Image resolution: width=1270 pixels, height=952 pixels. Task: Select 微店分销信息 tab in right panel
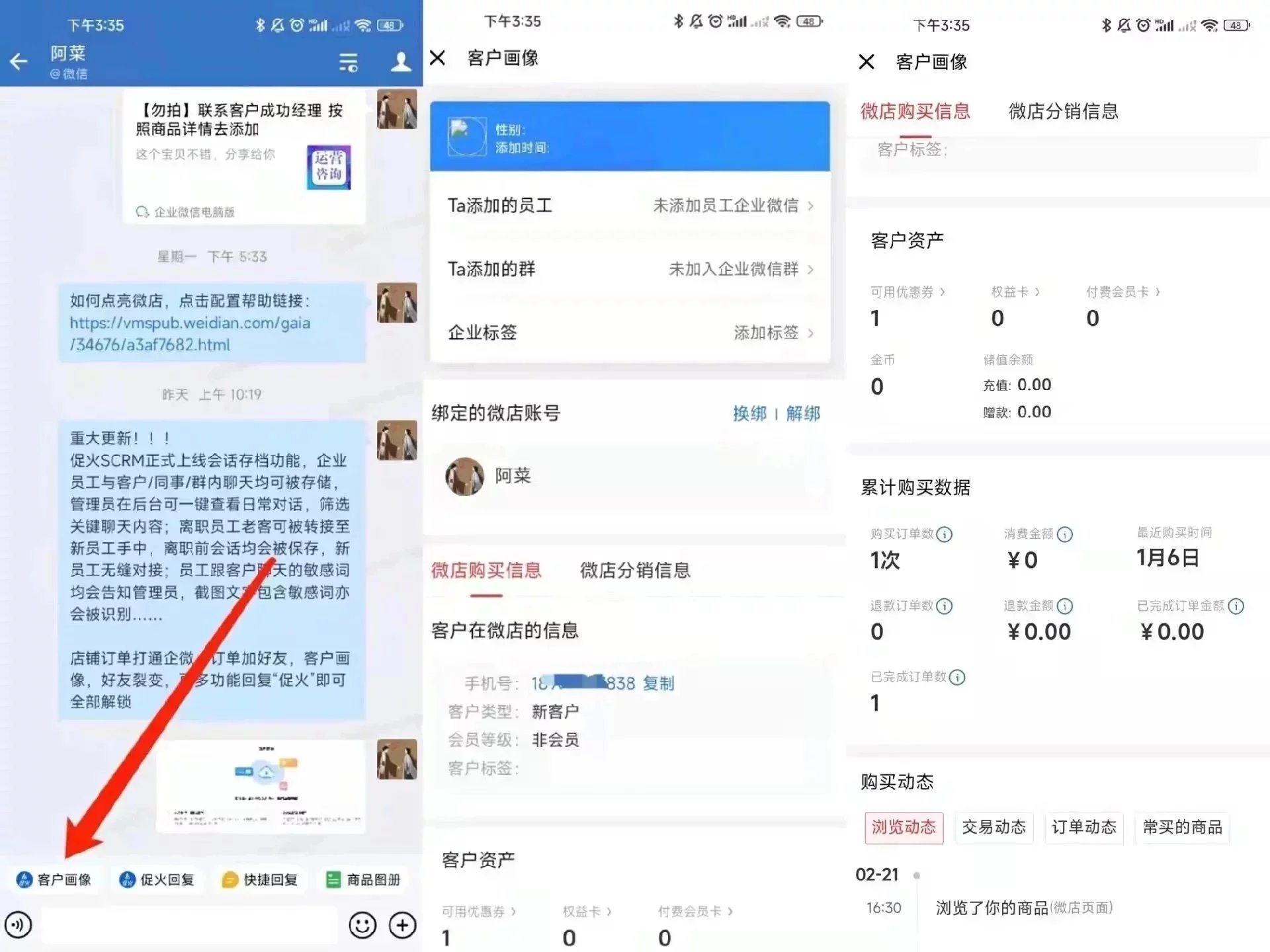pos(1064,111)
